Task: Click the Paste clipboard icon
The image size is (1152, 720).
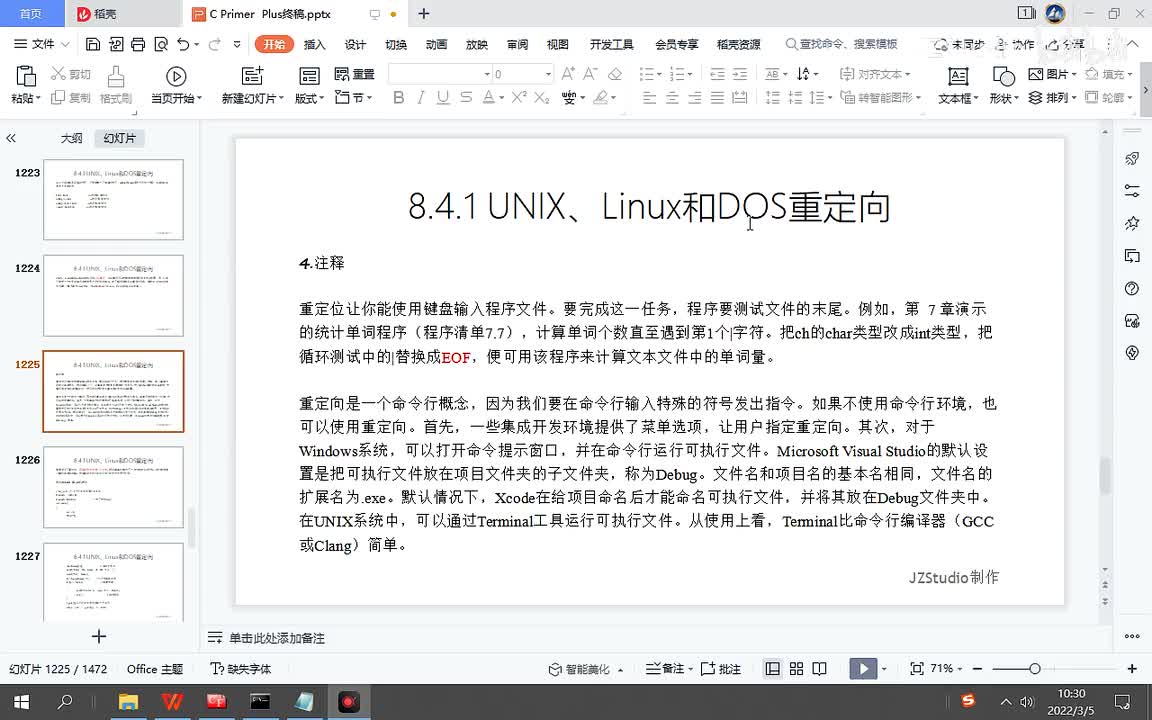Action: click(x=26, y=76)
